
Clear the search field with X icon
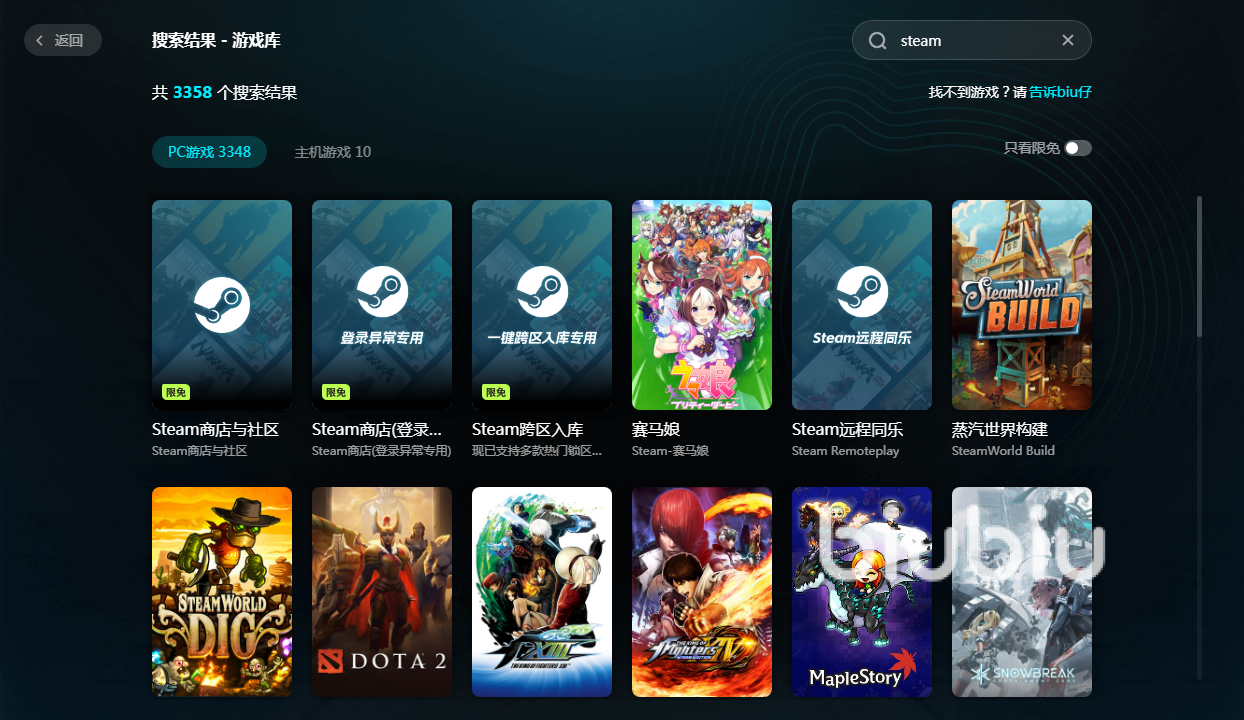1067,41
